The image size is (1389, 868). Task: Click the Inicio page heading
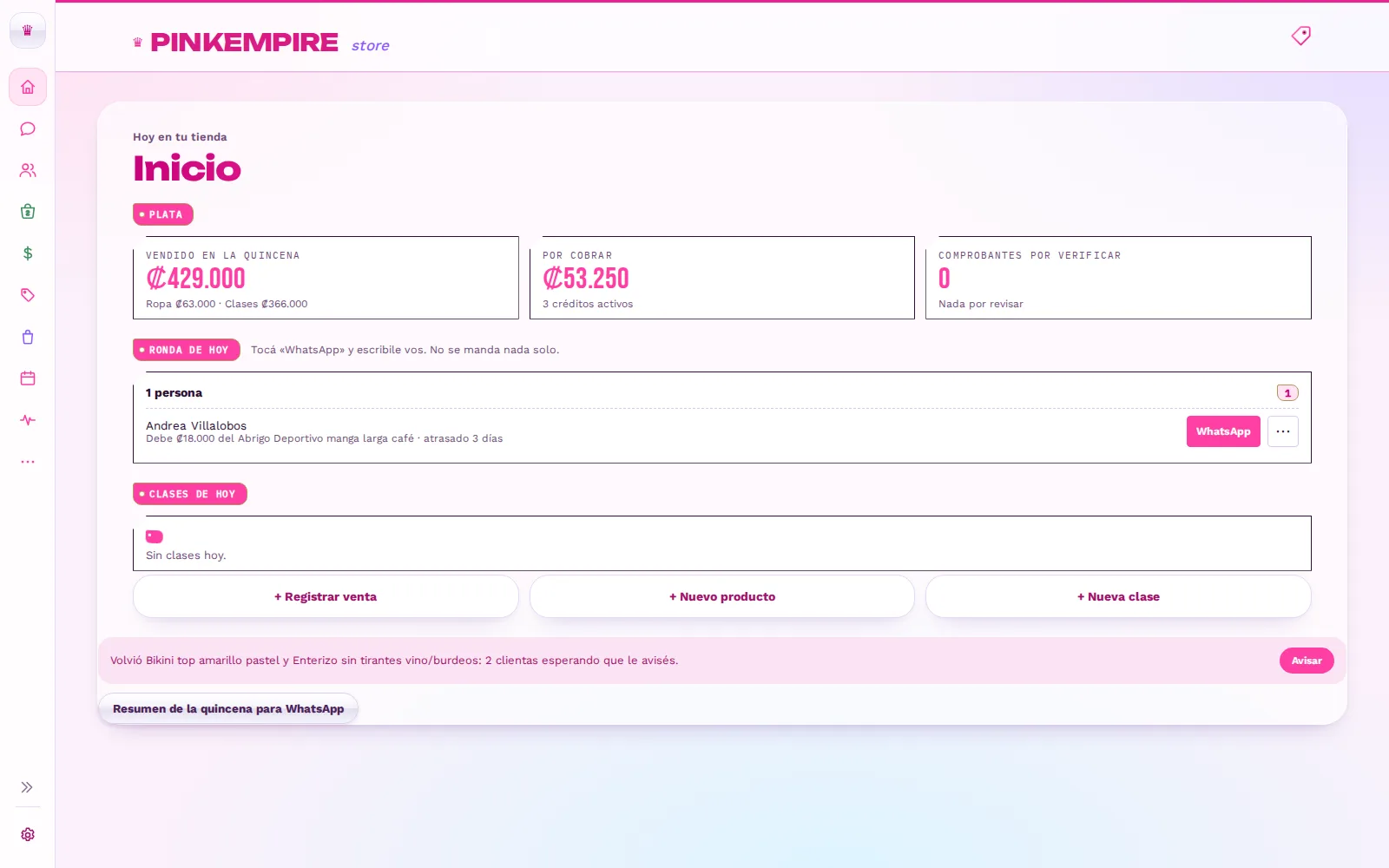188,168
